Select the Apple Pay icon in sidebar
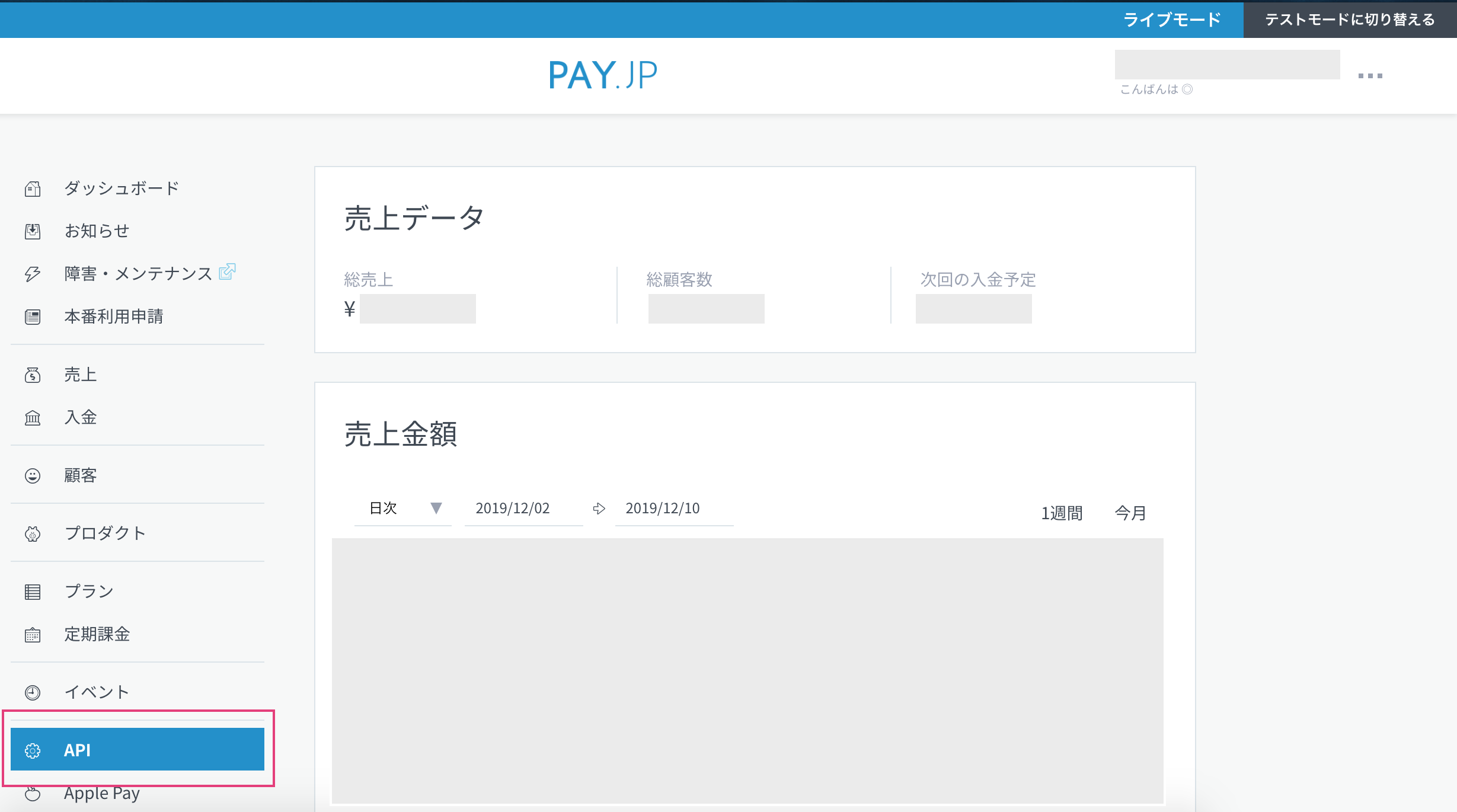This screenshot has height=812, width=1457. click(33, 794)
